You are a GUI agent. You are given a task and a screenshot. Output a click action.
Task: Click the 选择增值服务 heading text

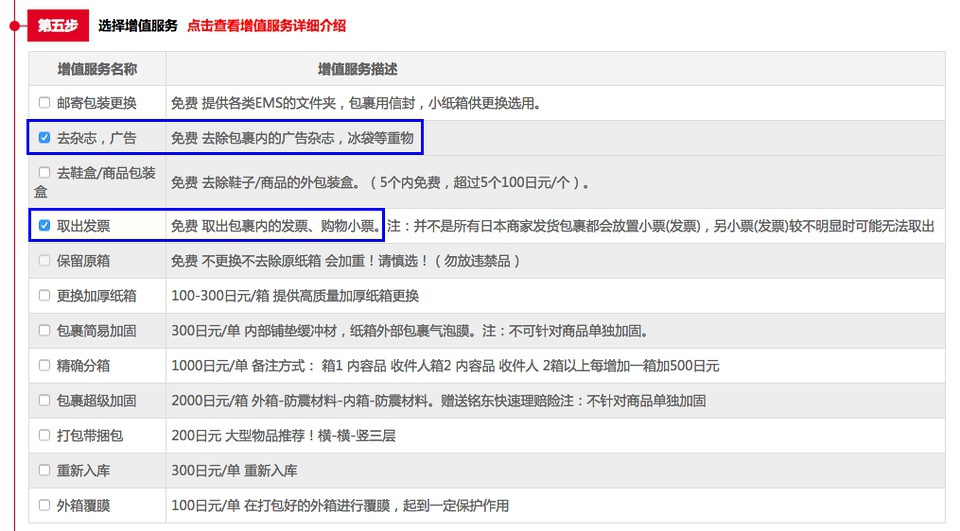coord(138,26)
